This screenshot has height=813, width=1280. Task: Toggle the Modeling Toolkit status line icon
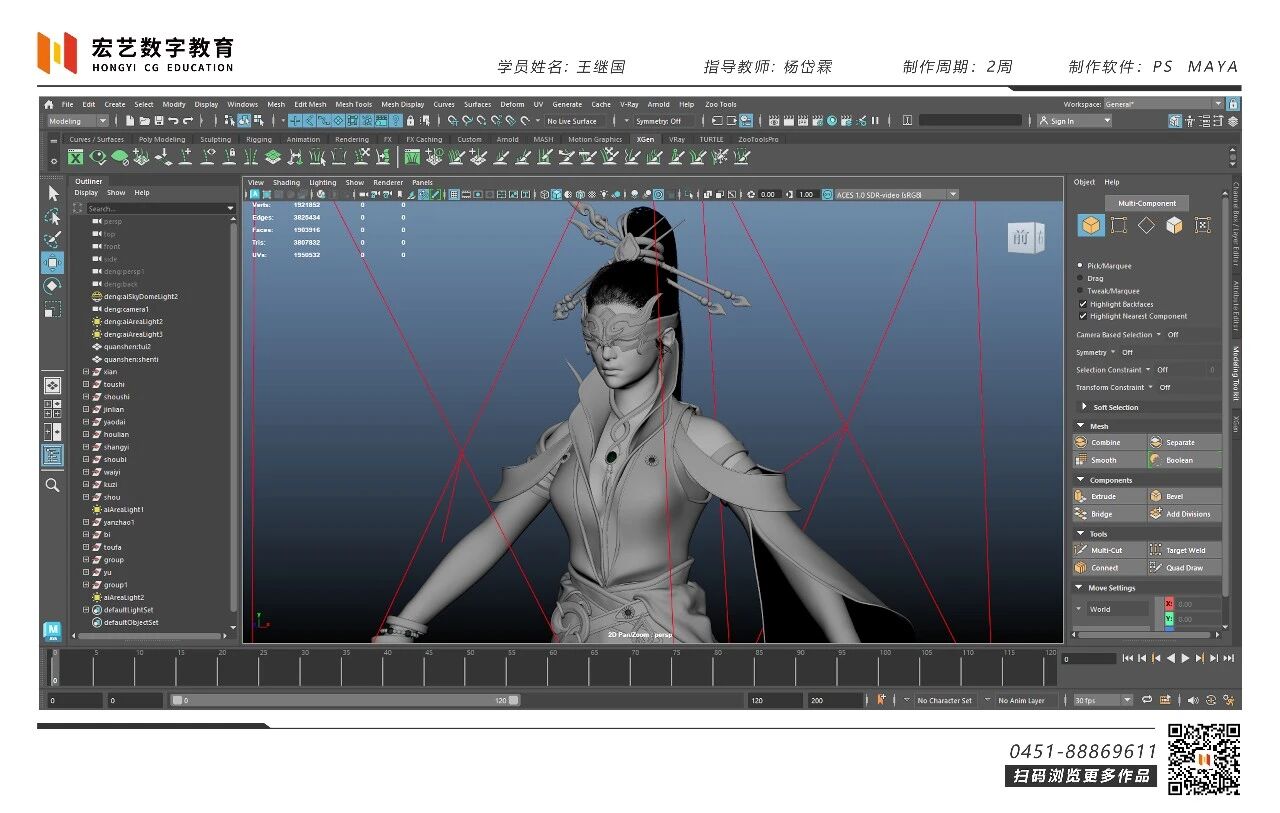(1175, 121)
